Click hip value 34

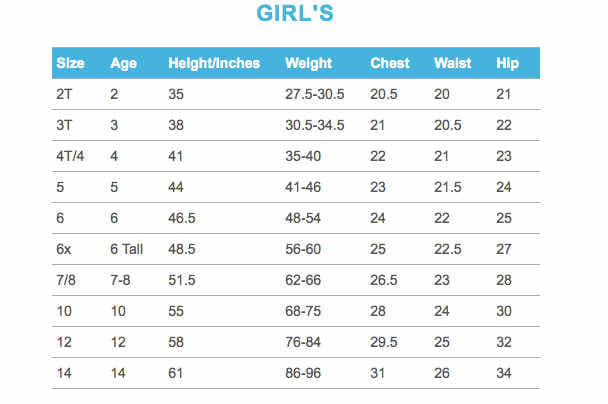(504, 373)
